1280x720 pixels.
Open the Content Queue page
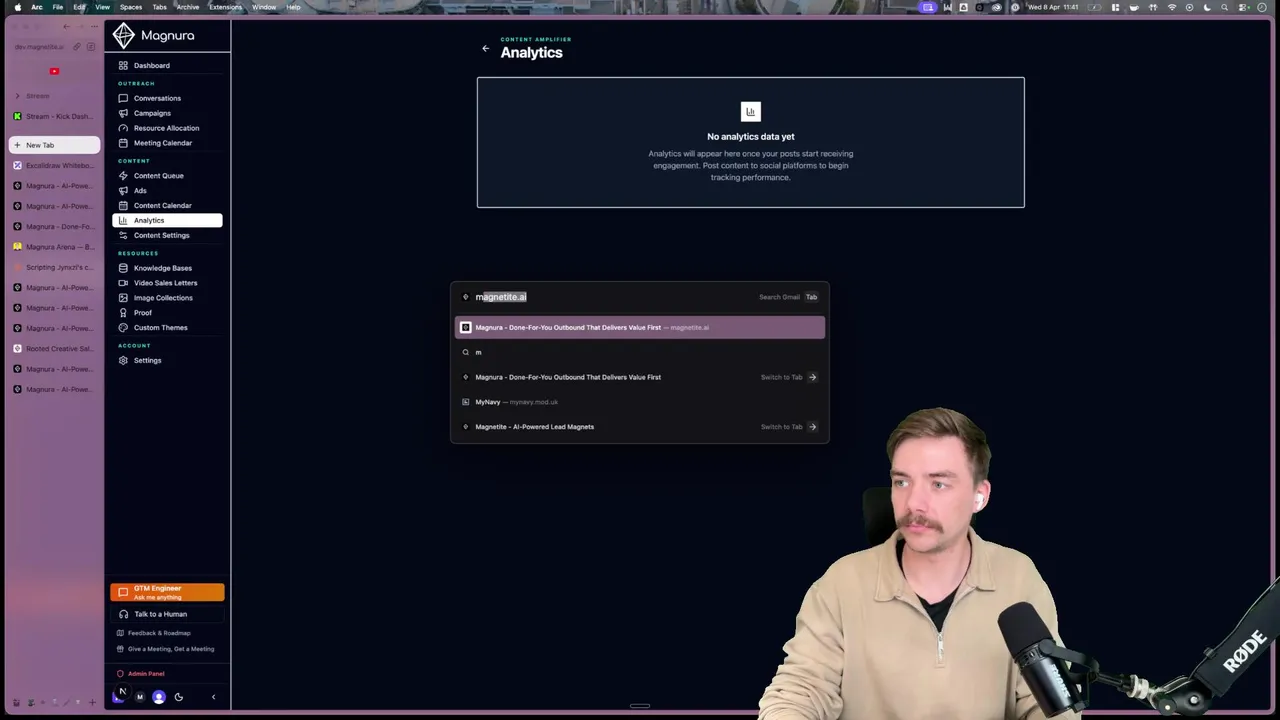[x=167, y=176]
